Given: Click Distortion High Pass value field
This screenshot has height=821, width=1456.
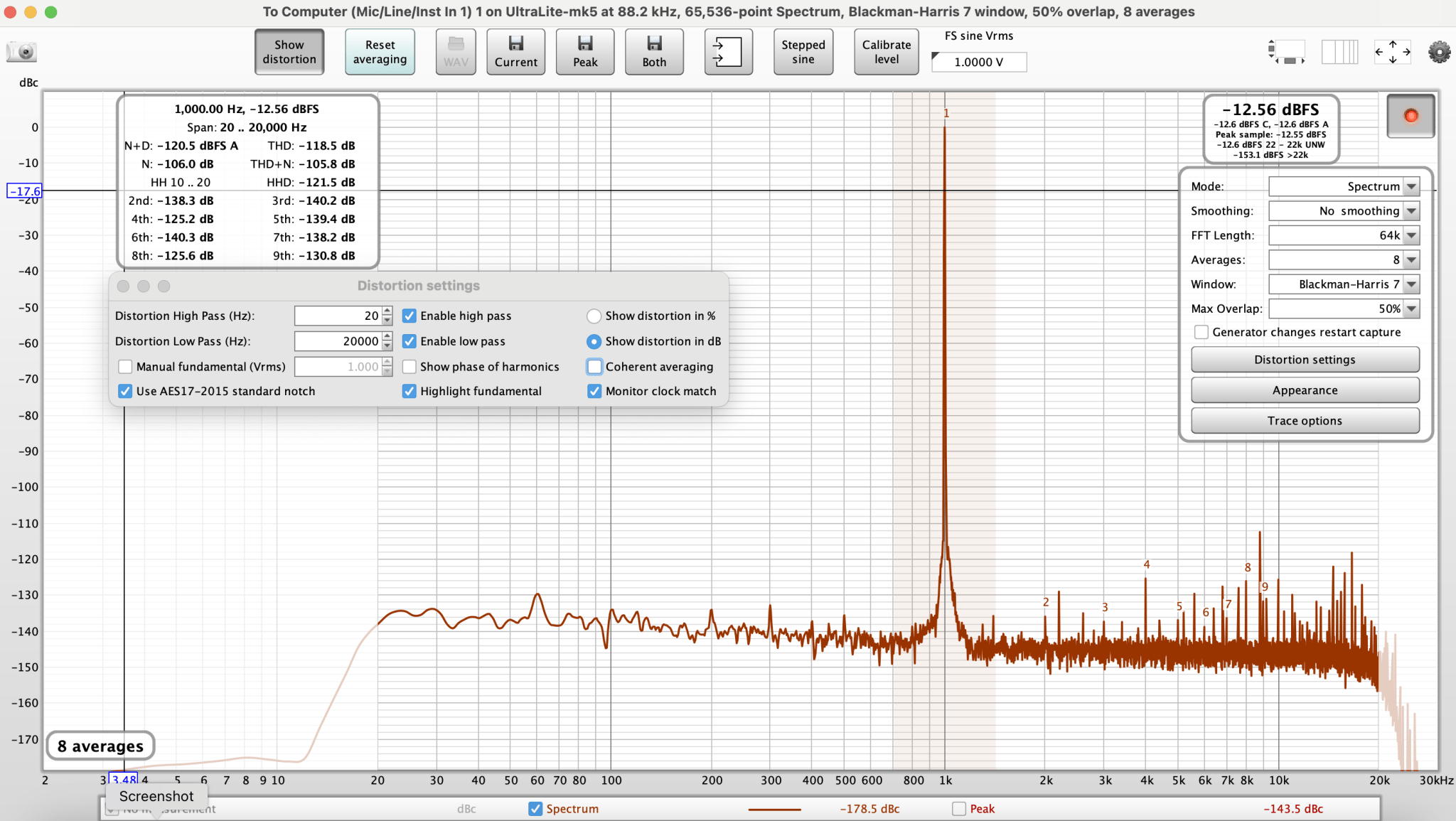Looking at the screenshot, I should [x=338, y=316].
